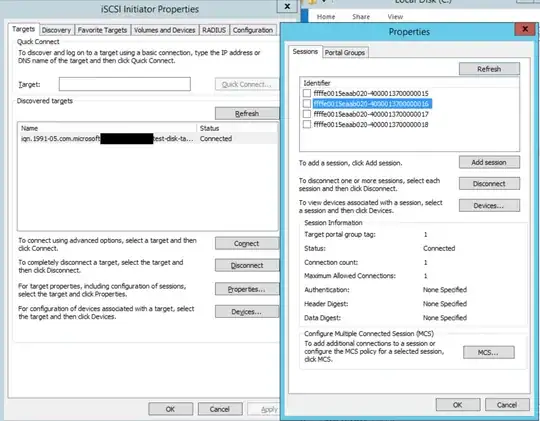Screen dimensions: 540x421
Task: Open the View menu in File Explorer
Action: tap(395, 17)
